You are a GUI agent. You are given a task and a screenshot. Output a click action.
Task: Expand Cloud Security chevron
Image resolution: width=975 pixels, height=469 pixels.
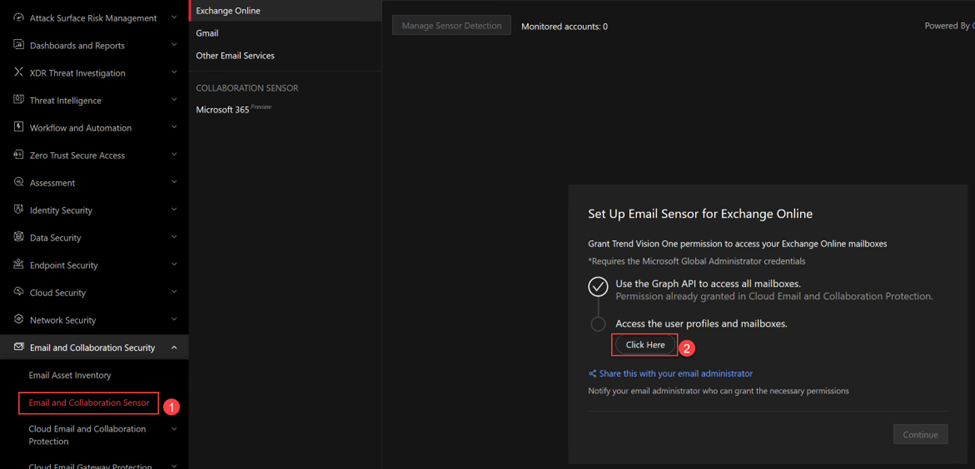coord(174,292)
